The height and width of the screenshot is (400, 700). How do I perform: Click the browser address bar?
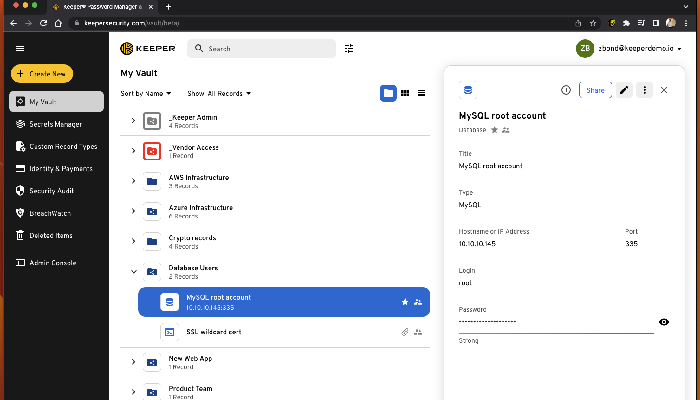pos(321,23)
